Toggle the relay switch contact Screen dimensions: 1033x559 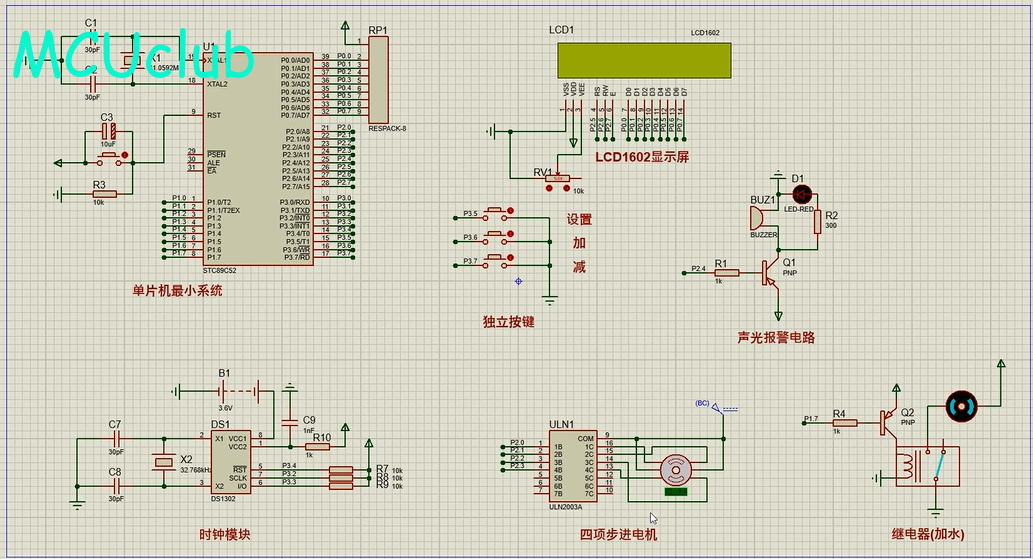941,467
